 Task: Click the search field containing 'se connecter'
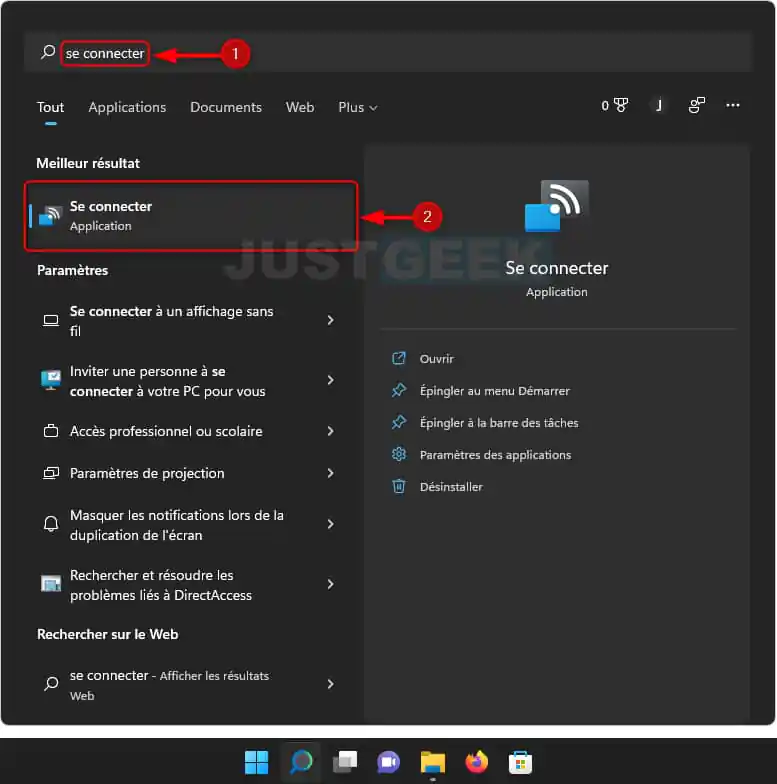coord(388,52)
